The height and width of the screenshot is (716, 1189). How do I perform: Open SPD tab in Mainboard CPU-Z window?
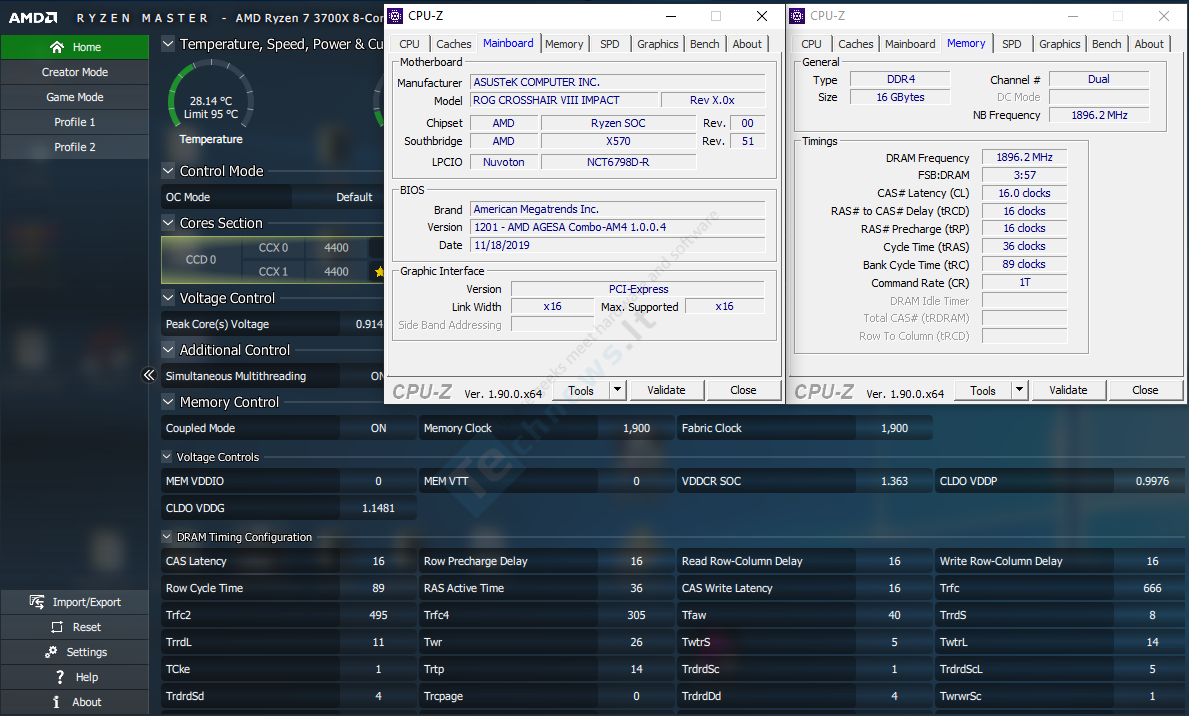610,44
